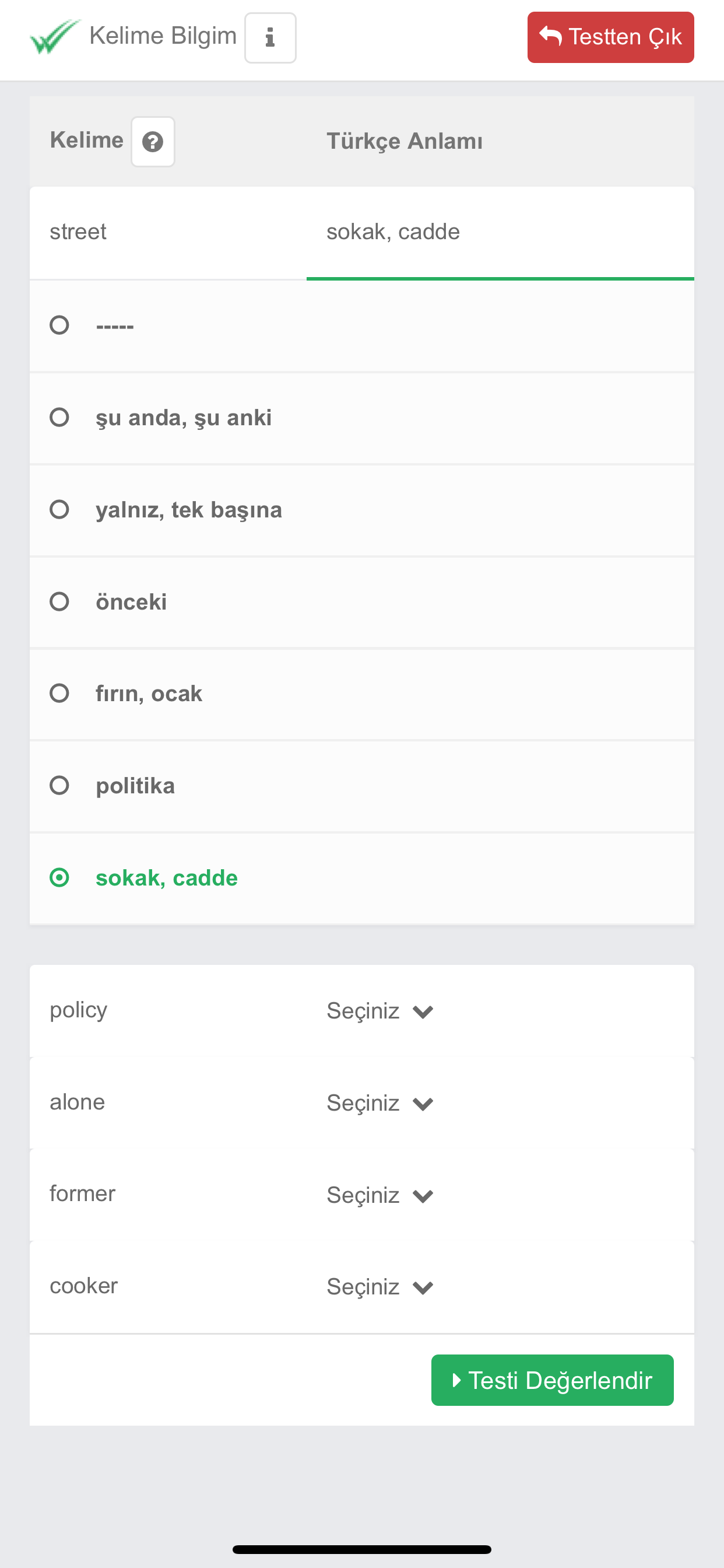Click the question mark help icon beside Kelime

pos(153,142)
